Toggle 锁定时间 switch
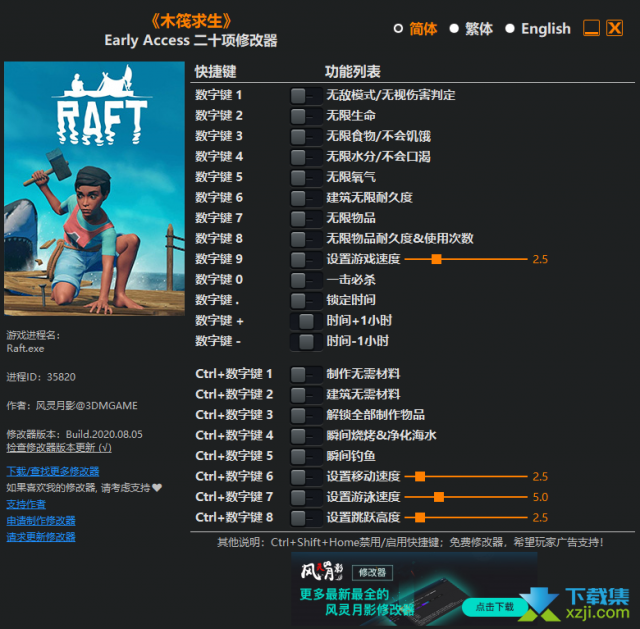The width and height of the screenshot is (640, 629). pyautogui.click(x=306, y=301)
